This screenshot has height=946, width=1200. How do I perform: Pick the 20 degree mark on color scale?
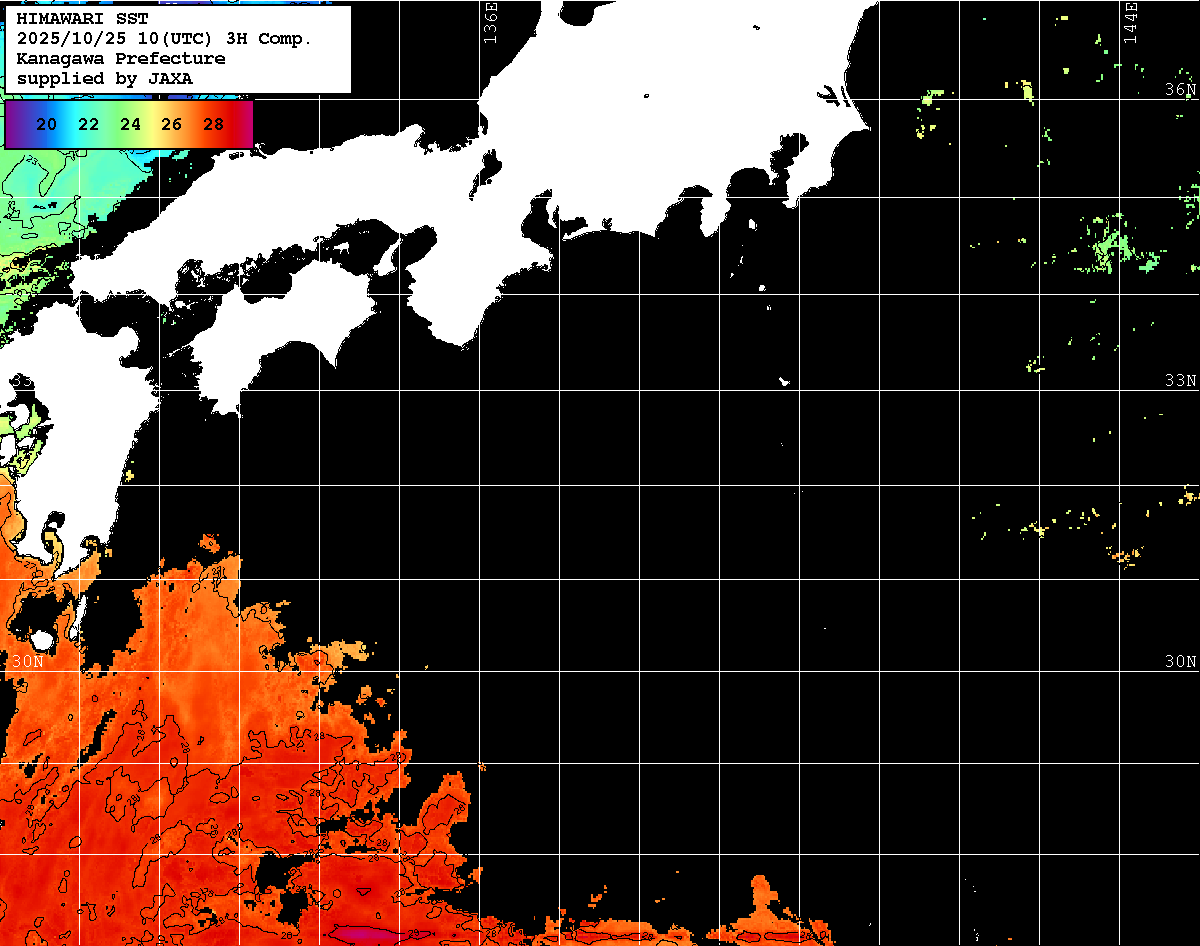pyautogui.click(x=46, y=125)
